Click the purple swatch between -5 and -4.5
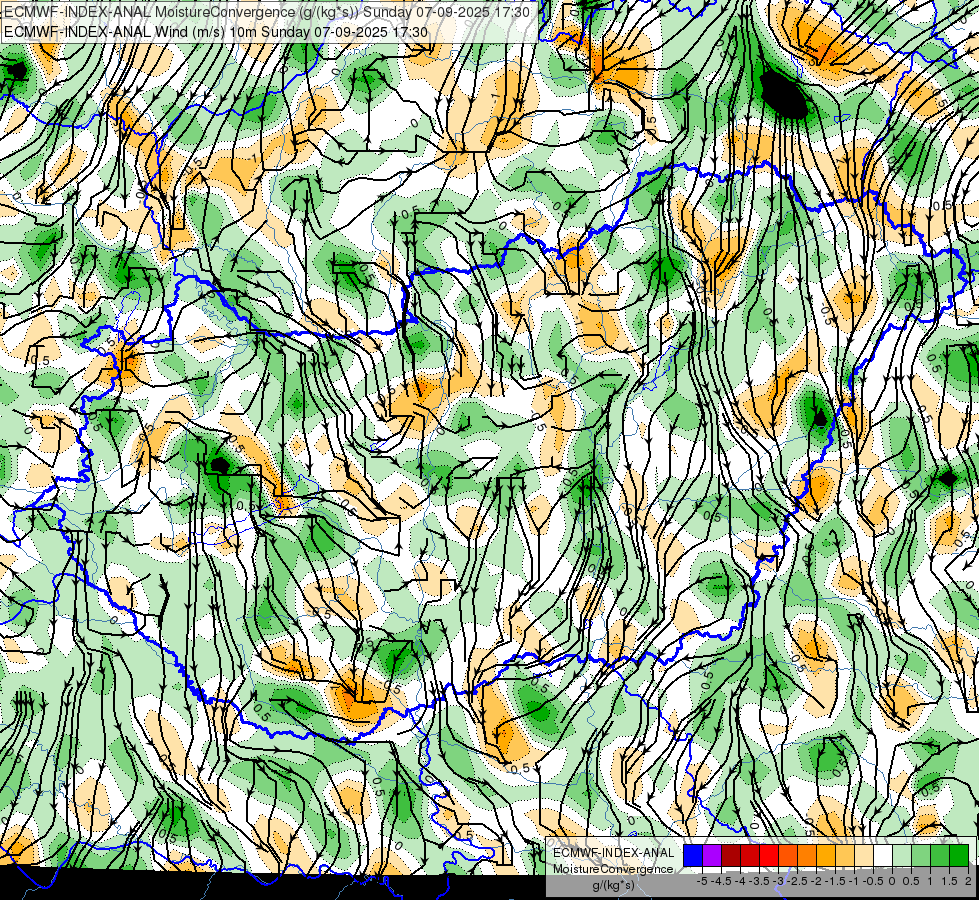979x900 pixels. click(x=712, y=856)
